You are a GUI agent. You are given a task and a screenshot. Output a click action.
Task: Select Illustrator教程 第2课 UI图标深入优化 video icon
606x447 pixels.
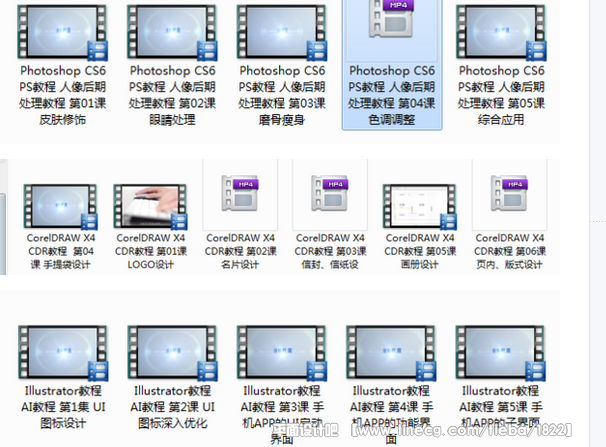point(172,353)
